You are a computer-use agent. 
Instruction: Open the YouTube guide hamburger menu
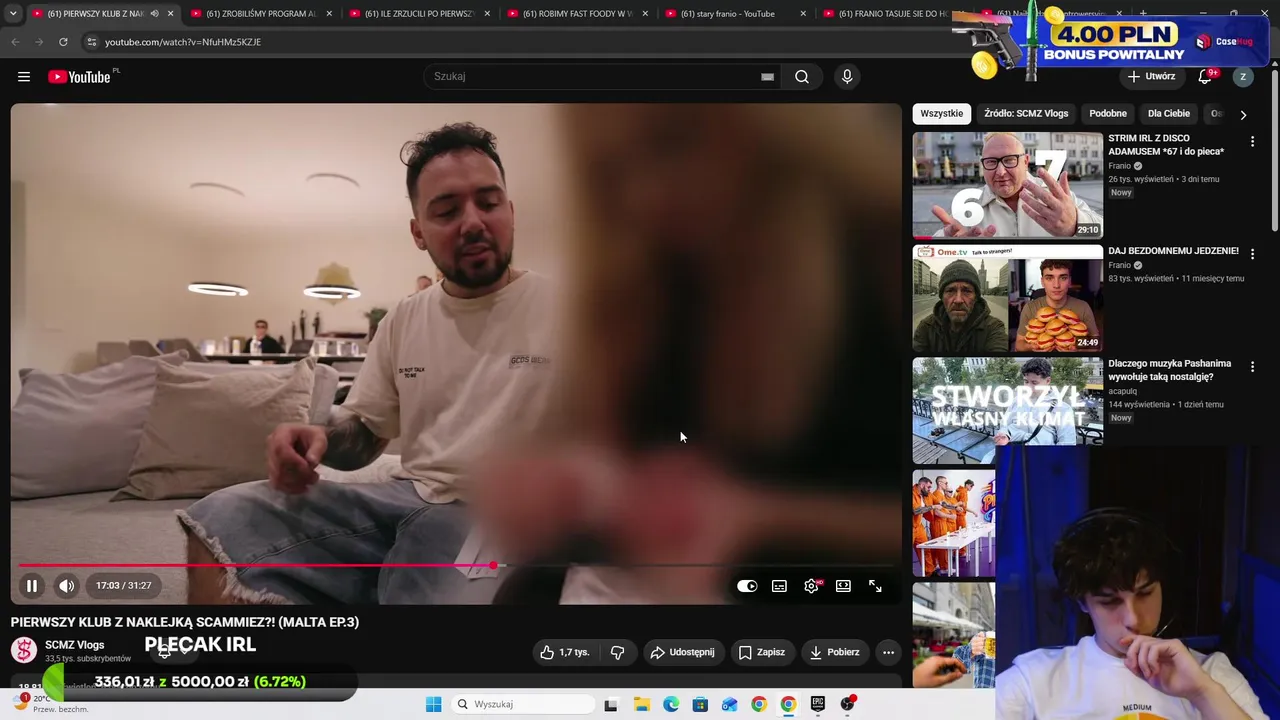click(x=24, y=77)
